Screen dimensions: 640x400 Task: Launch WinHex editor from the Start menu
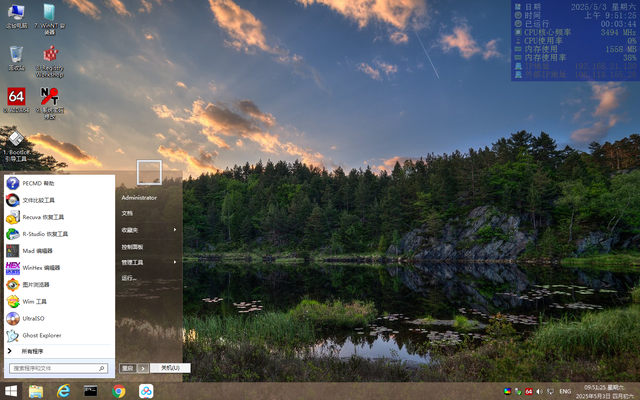pos(59,268)
